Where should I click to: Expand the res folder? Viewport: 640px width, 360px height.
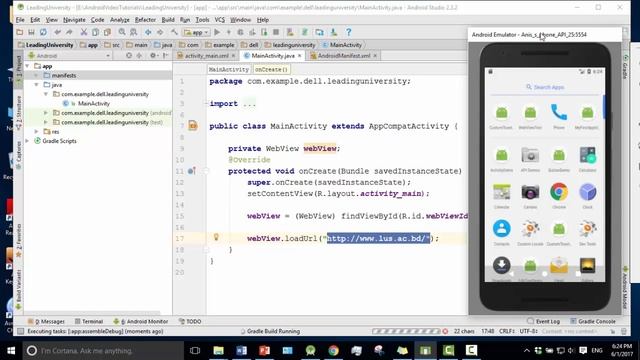point(37,131)
